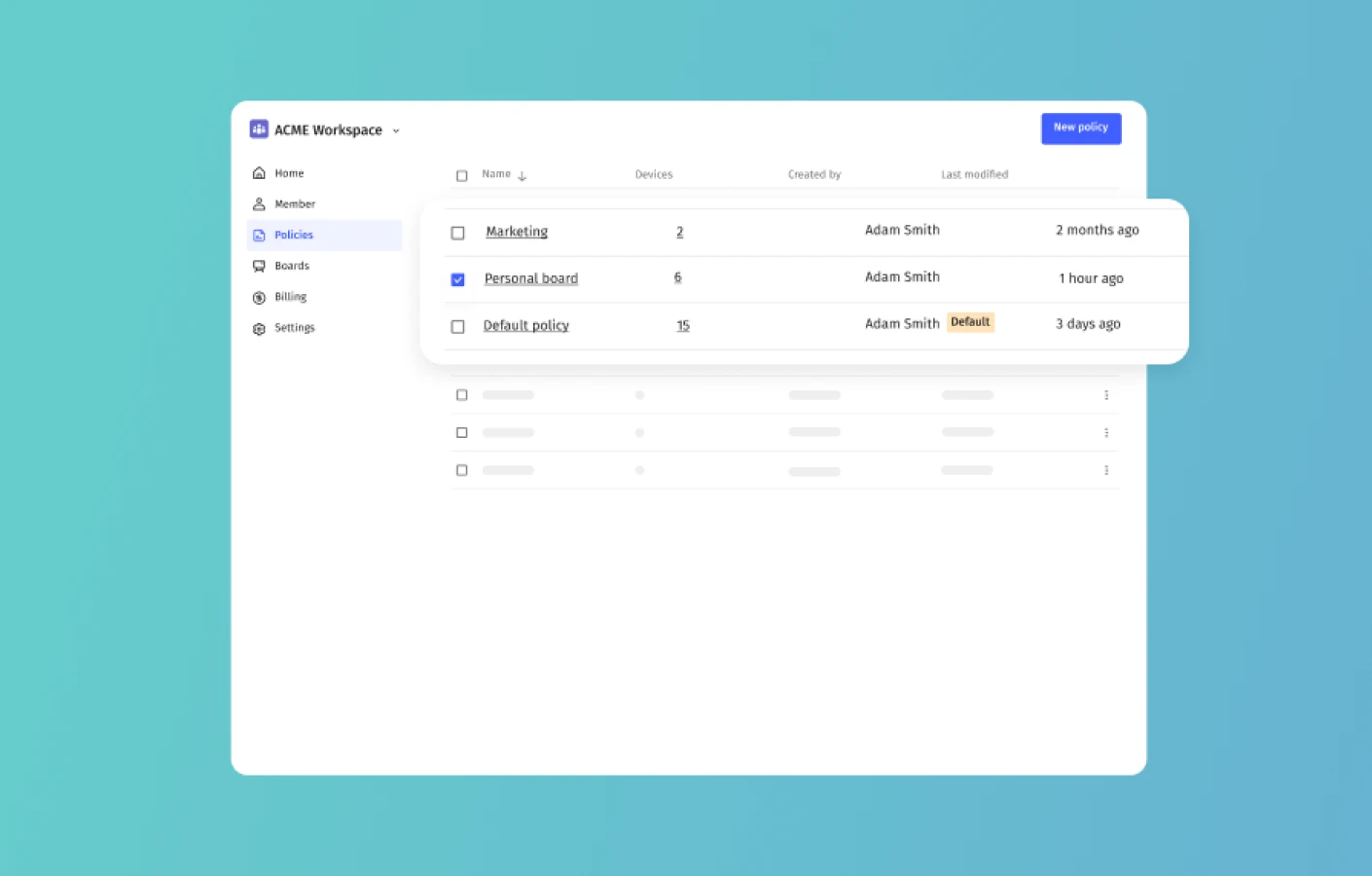Viewport: 1372px width, 876px height.
Task: Uncheck the Personal board checkbox
Action: pyautogui.click(x=457, y=279)
